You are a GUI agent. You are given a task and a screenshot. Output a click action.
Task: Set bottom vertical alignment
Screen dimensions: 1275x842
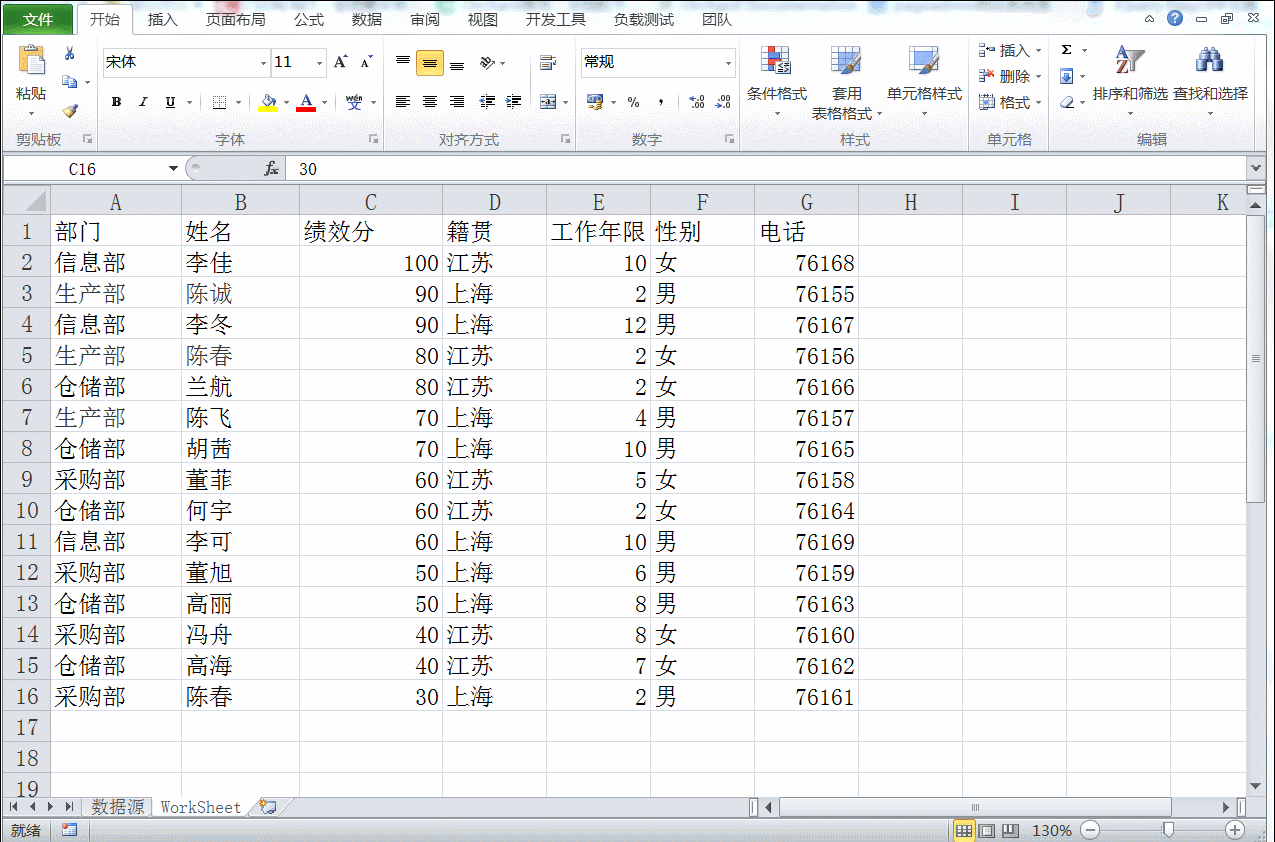(457, 63)
